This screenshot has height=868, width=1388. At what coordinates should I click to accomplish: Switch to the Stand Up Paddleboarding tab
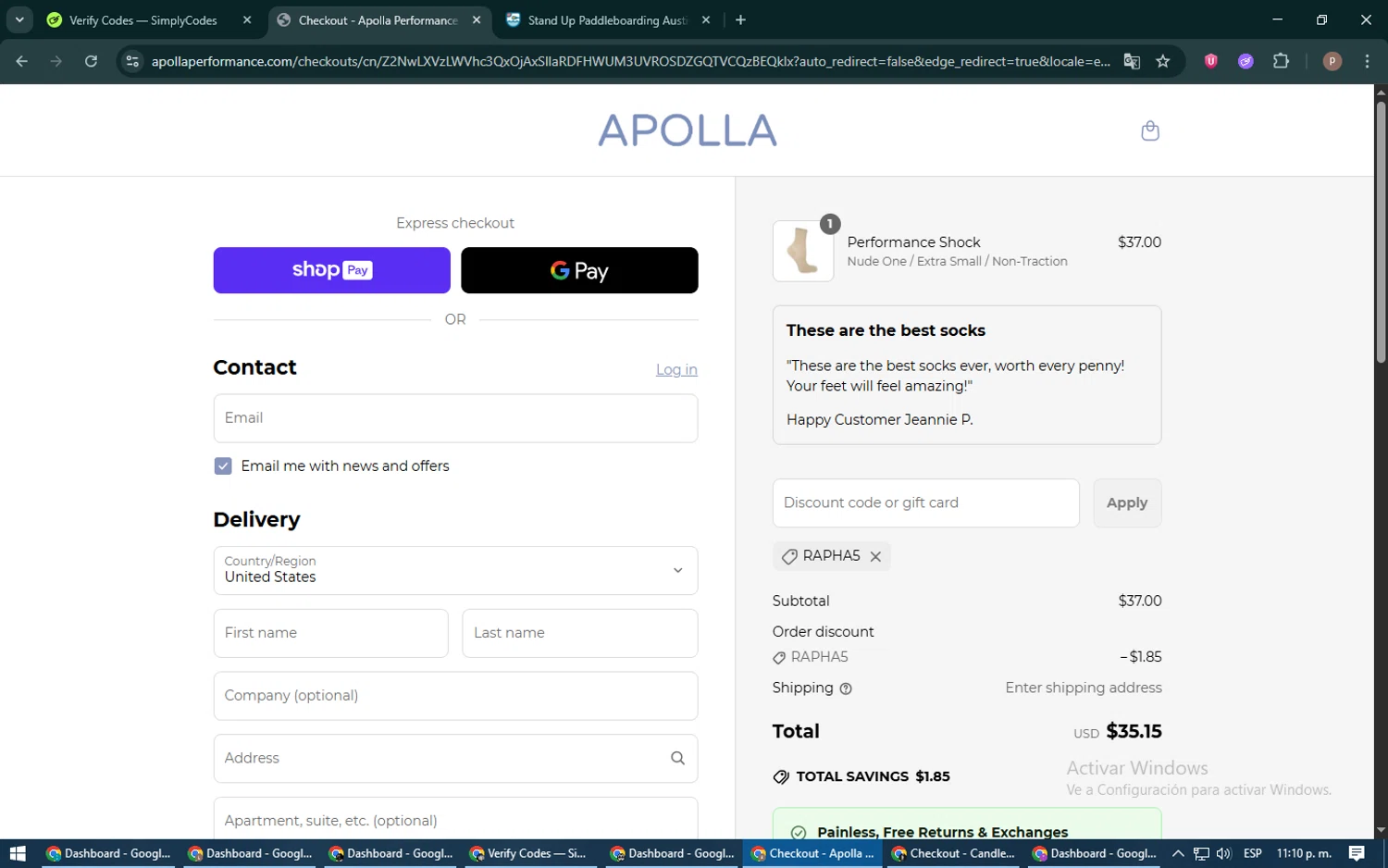(x=608, y=20)
